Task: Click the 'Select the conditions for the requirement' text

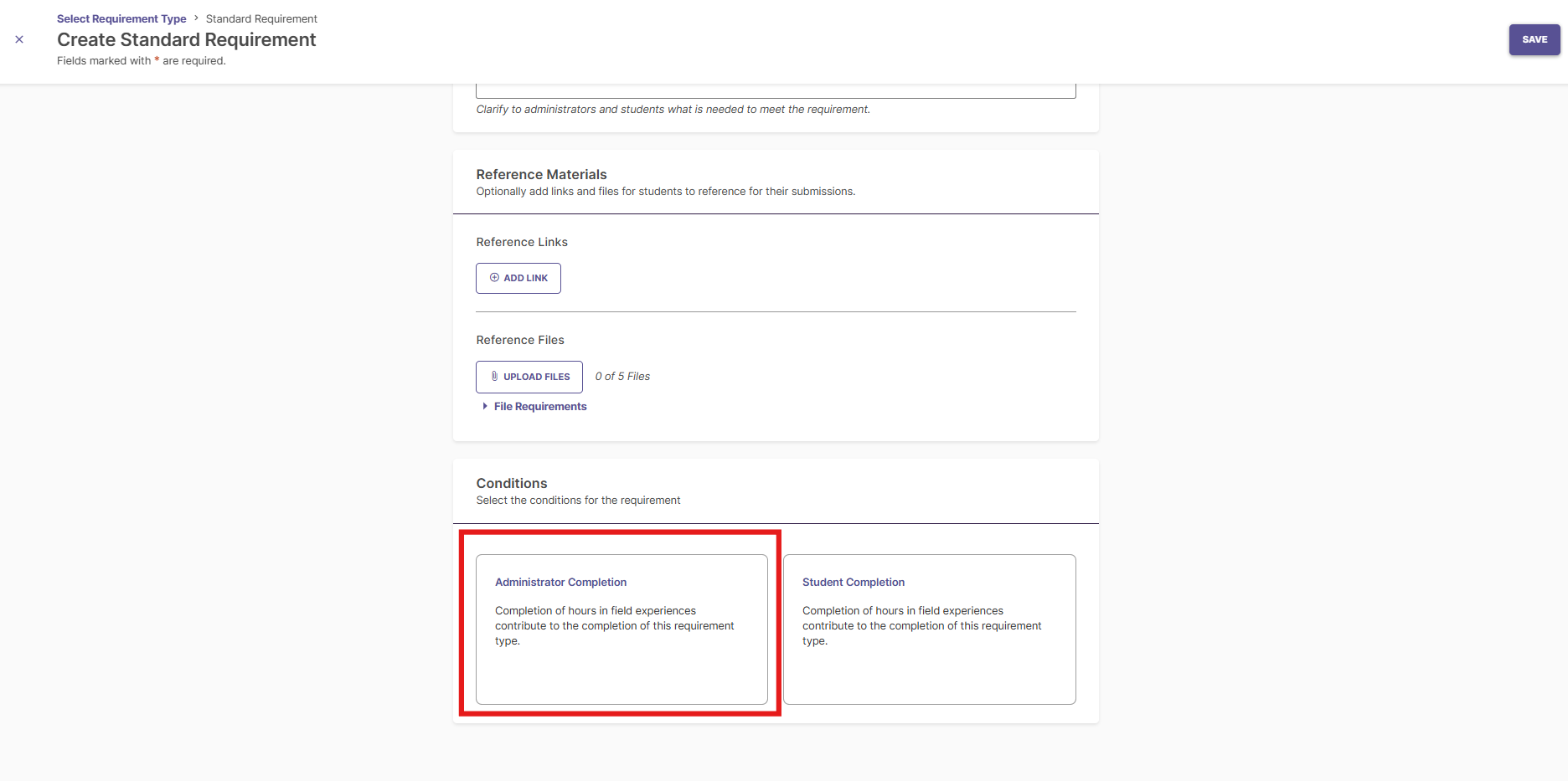Action: pyautogui.click(x=578, y=501)
